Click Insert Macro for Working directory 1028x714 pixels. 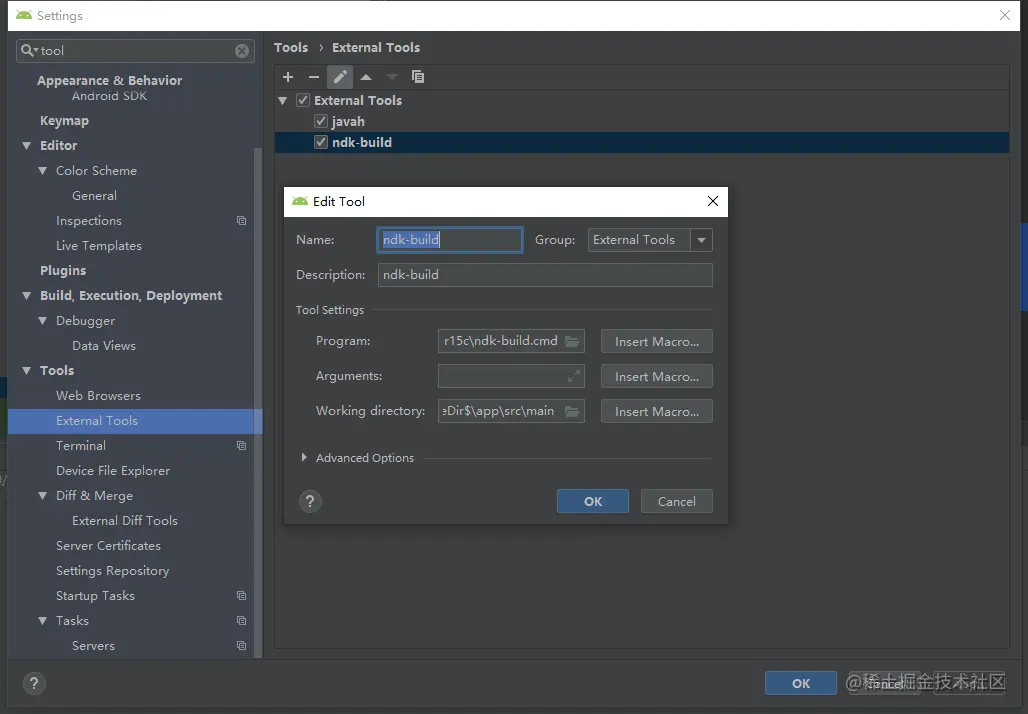point(657,412)
